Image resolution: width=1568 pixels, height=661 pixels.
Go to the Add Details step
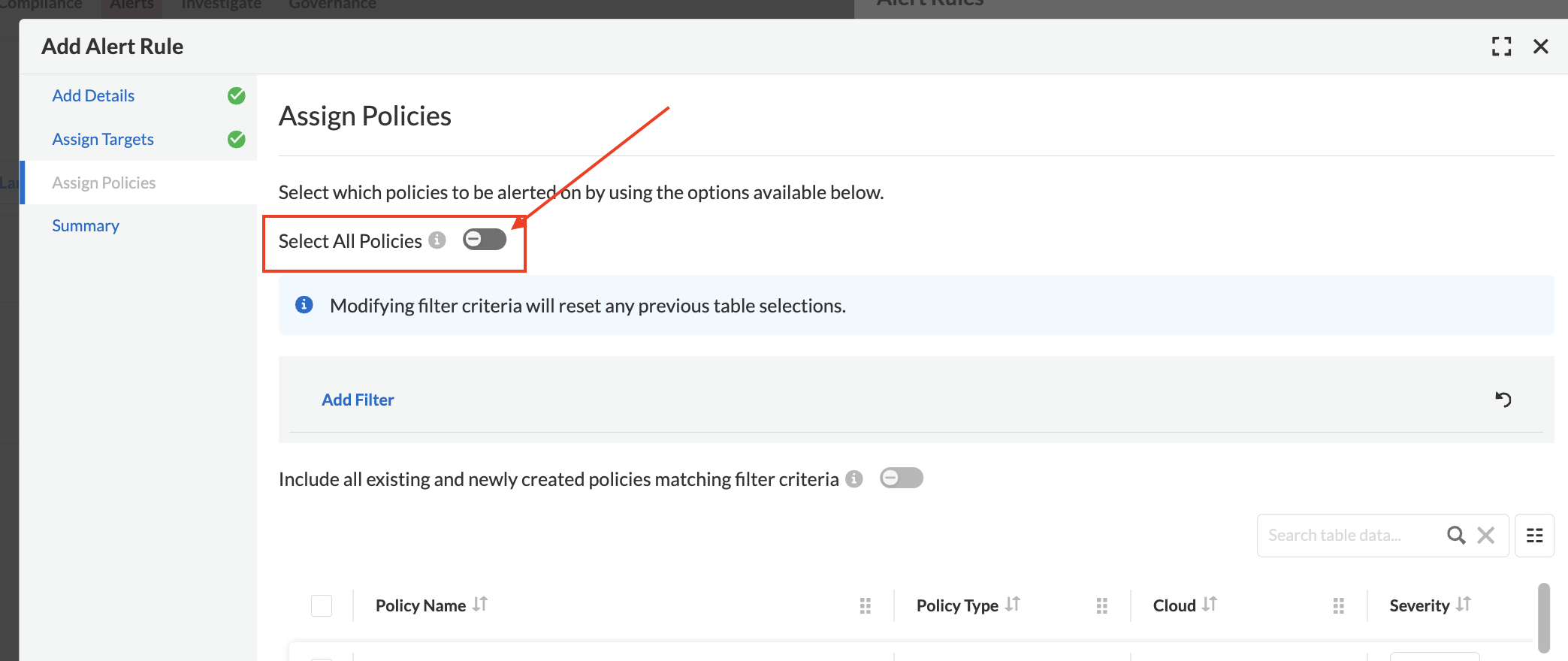point(93,96)
